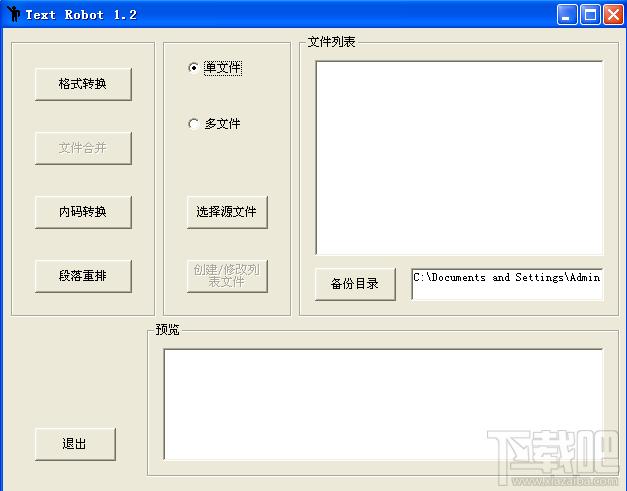627x491 pixels.
Task: Click the 格式转换 button
Action: tap(83, 84)
